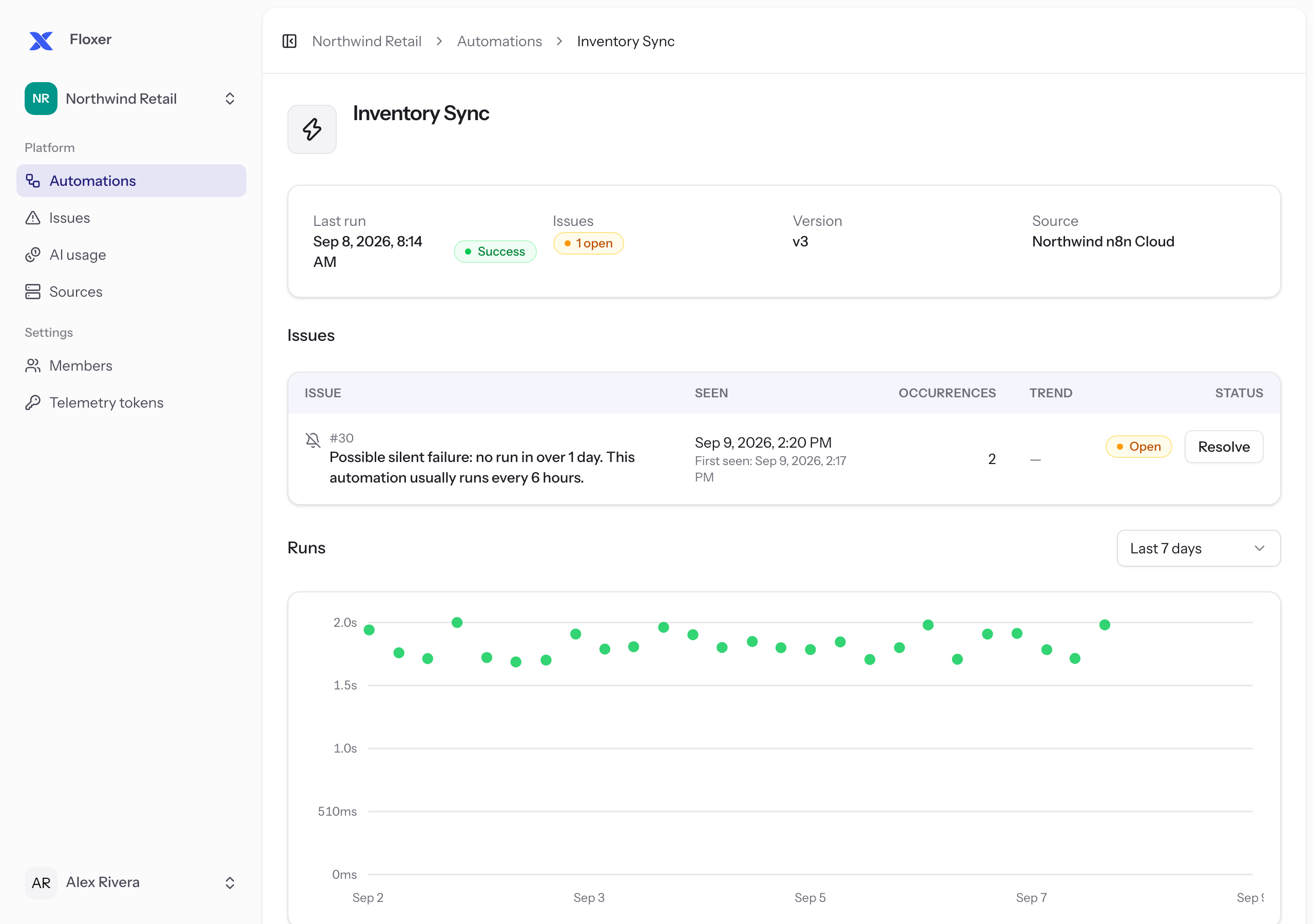Click the Sources server icon
This screenshot has width=1314, height=924.
(x=33, y=292)
